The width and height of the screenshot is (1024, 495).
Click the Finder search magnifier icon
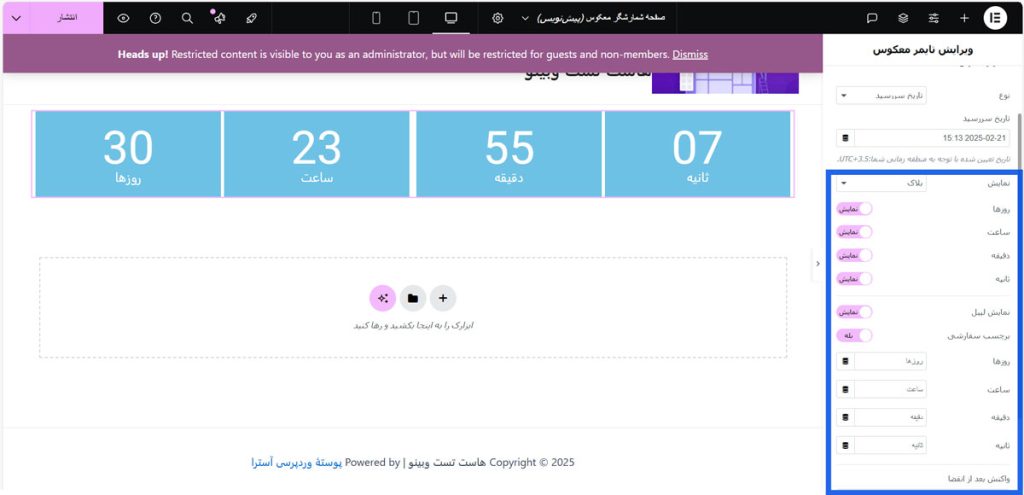click(x=188, y=18)
